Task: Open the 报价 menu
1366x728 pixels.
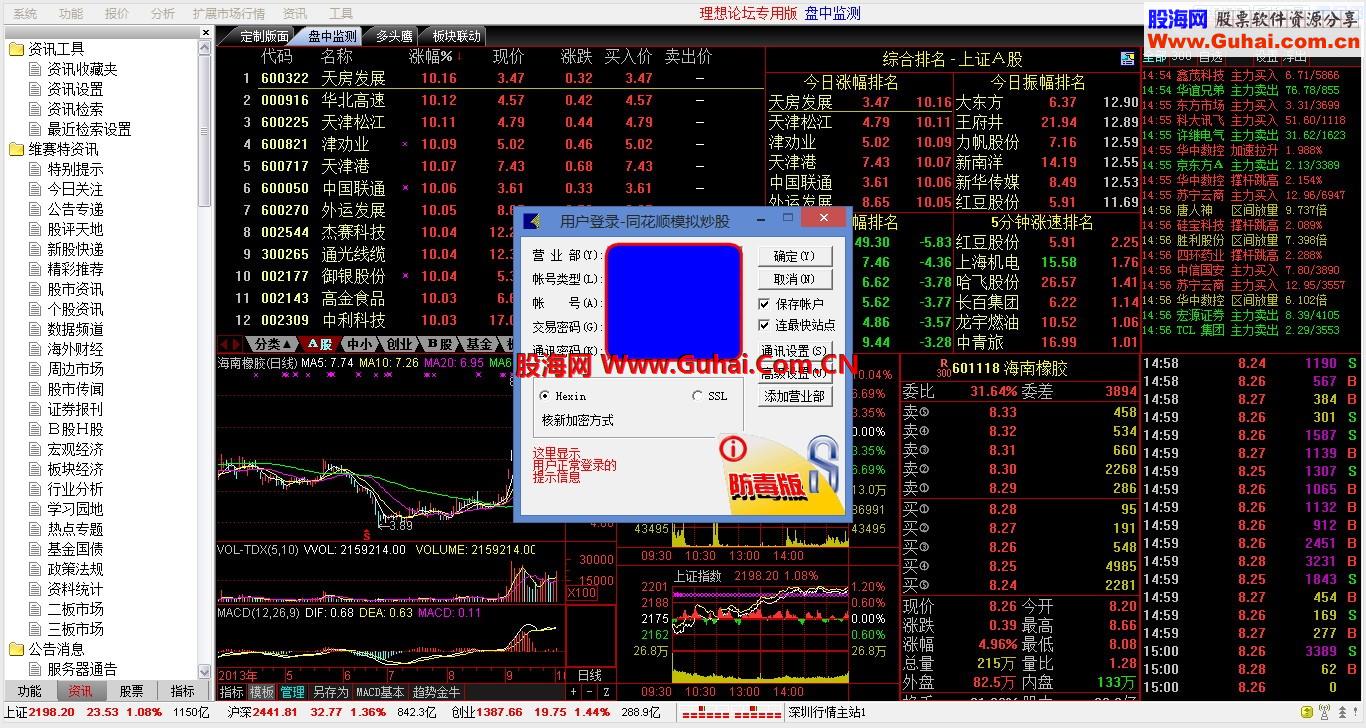Action: [117, 14]
